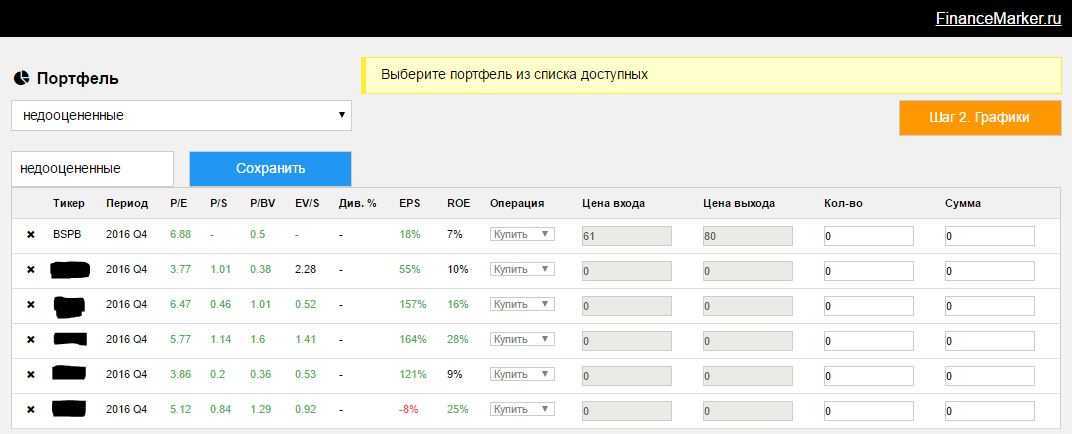Click the Цена выхода field showing 80
Screen dimensions: 1072x434
(747, 236)
